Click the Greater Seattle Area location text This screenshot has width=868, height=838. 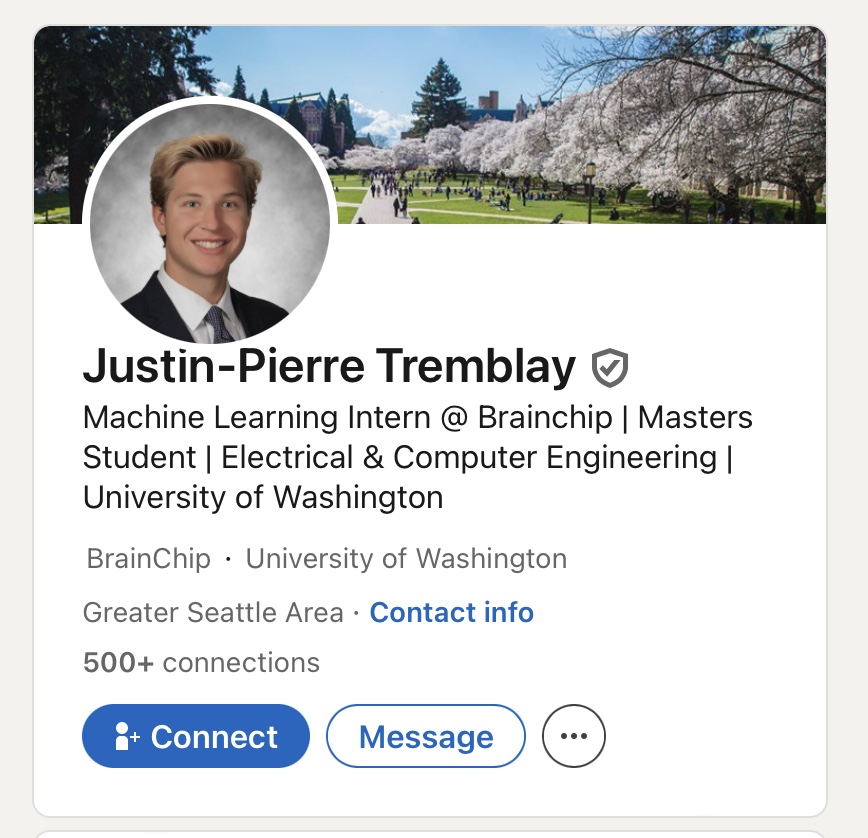point(213,612)
